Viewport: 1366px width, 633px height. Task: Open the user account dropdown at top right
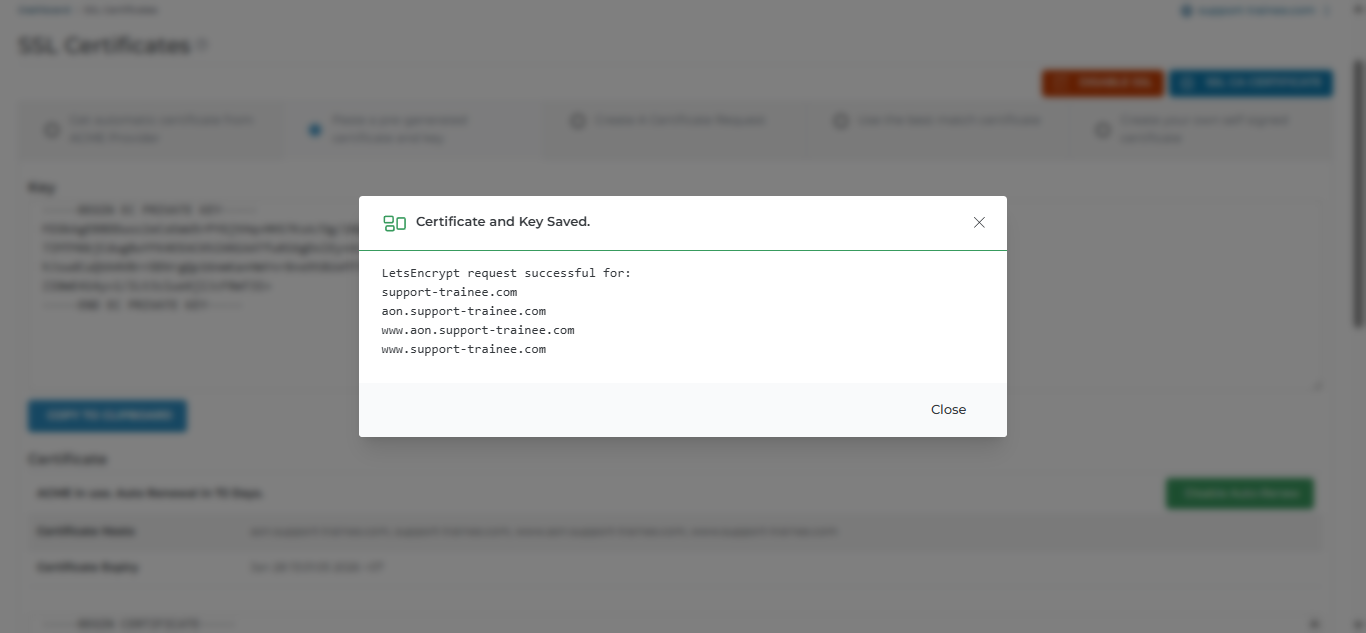coord(1255,11)
